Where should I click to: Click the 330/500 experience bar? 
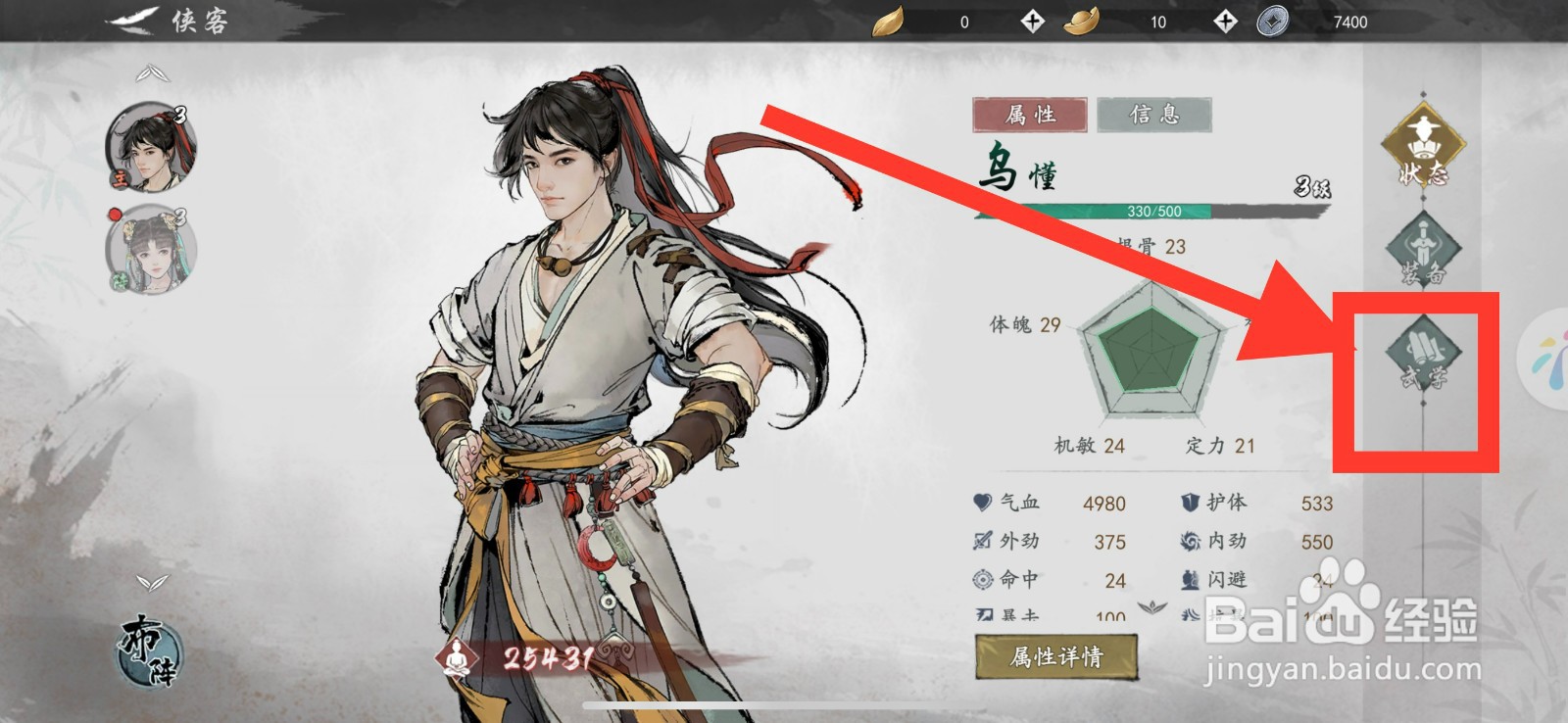point(1153,211)
